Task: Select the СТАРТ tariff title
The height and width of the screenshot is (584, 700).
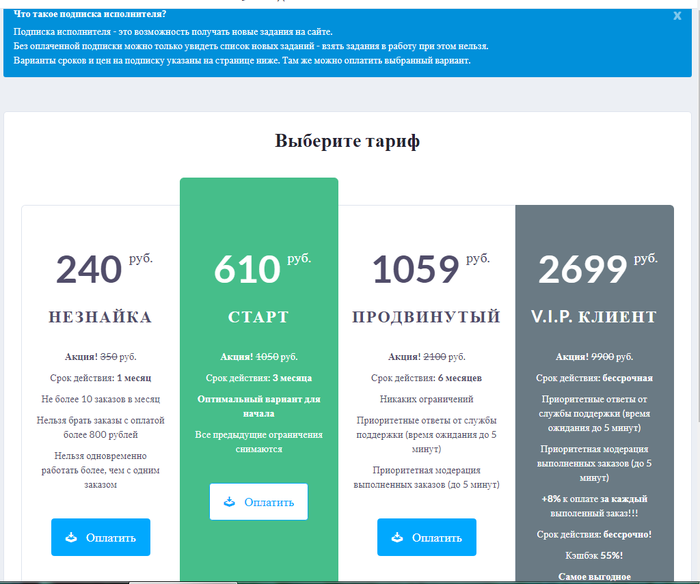Action: pyautogui.click(x=258, y=317)
